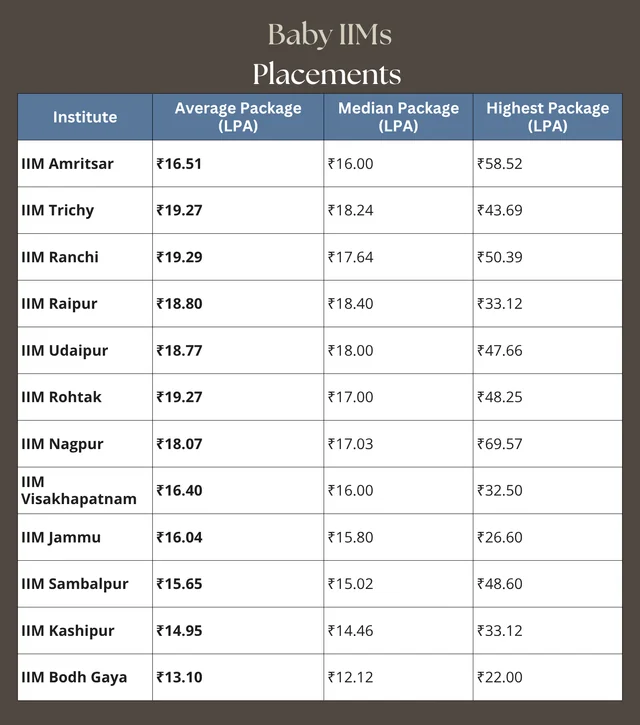Select IIM Bodh Gaya average package ₹13.10
Screen dimensions: 640x725
point(180,677)
